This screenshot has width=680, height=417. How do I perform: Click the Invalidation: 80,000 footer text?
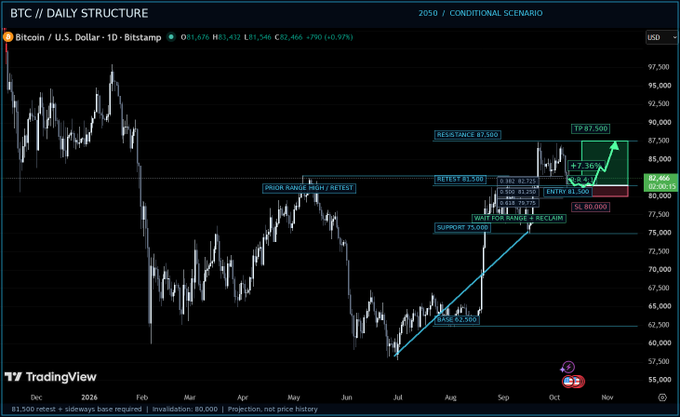(185, 409)
